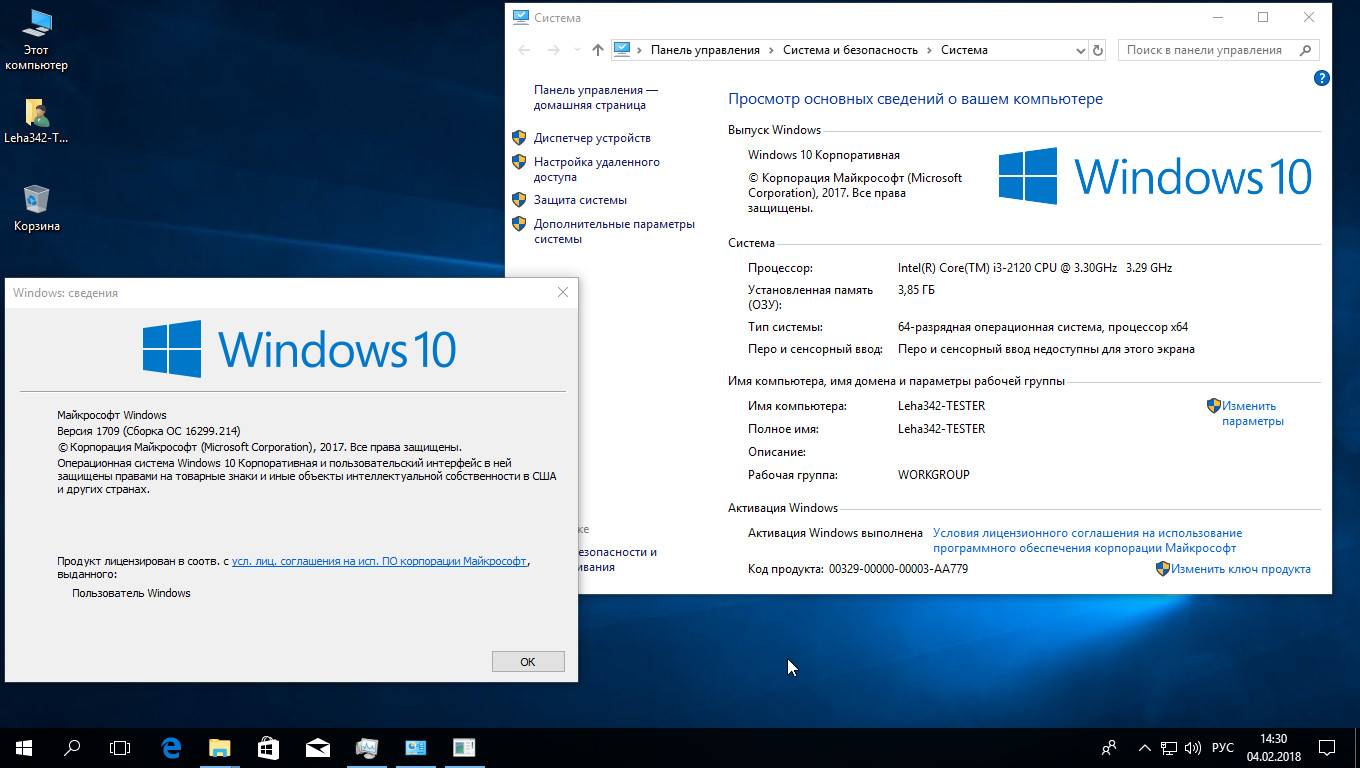Open Настройка удаленного доступа link
This screenshot has height=768, width=1360.
click(x=597, y=169)
